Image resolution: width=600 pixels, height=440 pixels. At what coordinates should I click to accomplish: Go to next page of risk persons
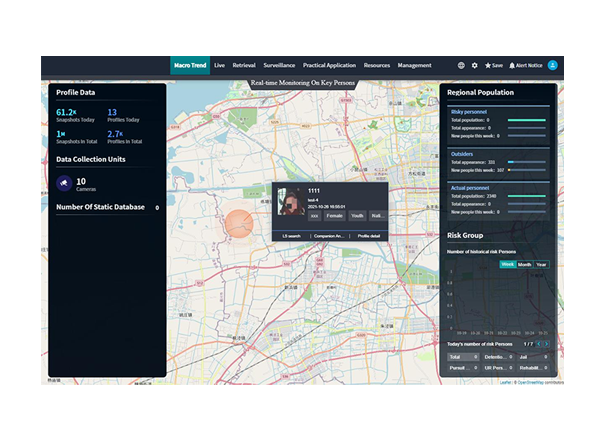(545, 344)
